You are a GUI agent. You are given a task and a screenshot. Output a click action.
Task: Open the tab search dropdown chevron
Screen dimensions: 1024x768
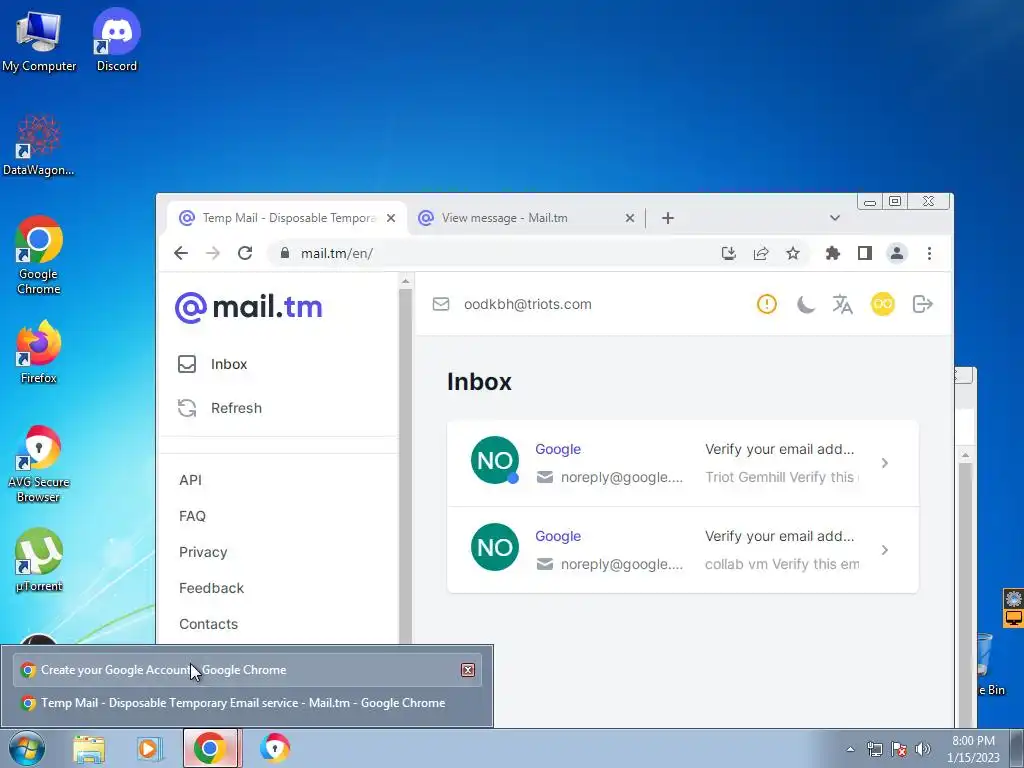tap(835, 218)
